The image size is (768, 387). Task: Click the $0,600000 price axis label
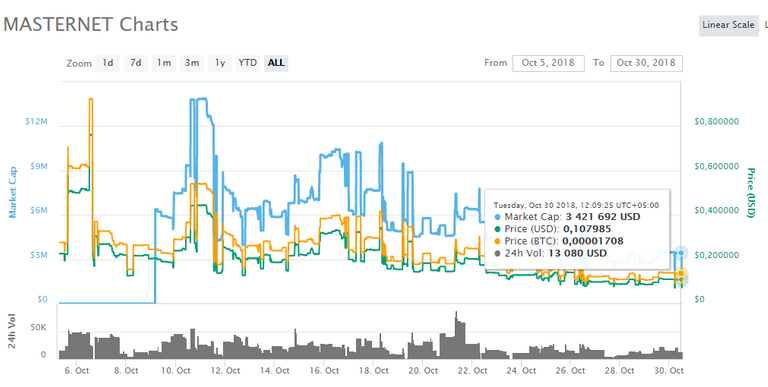pos(717,167)
